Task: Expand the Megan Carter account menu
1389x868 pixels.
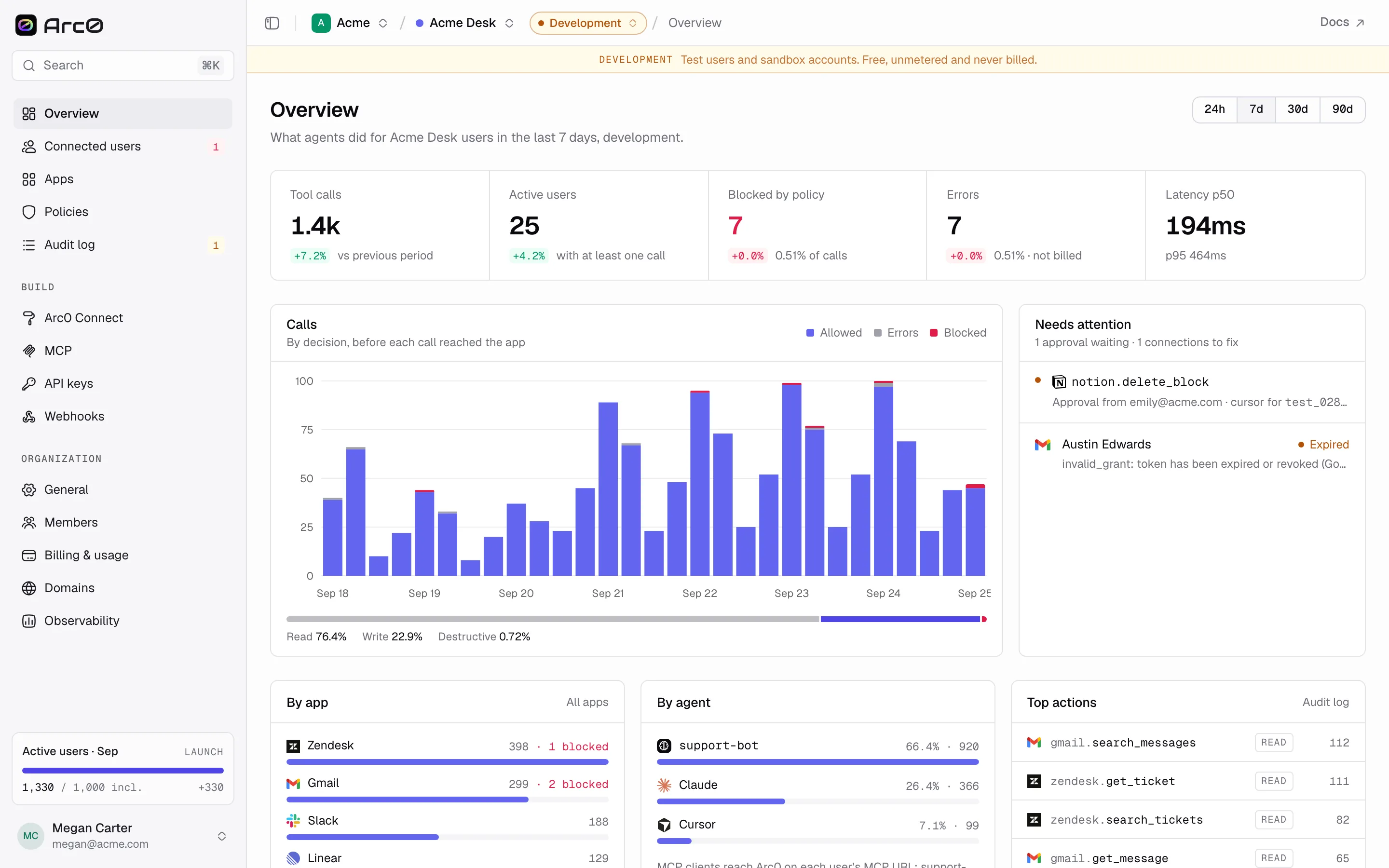Action: click(x=221, y=837)
